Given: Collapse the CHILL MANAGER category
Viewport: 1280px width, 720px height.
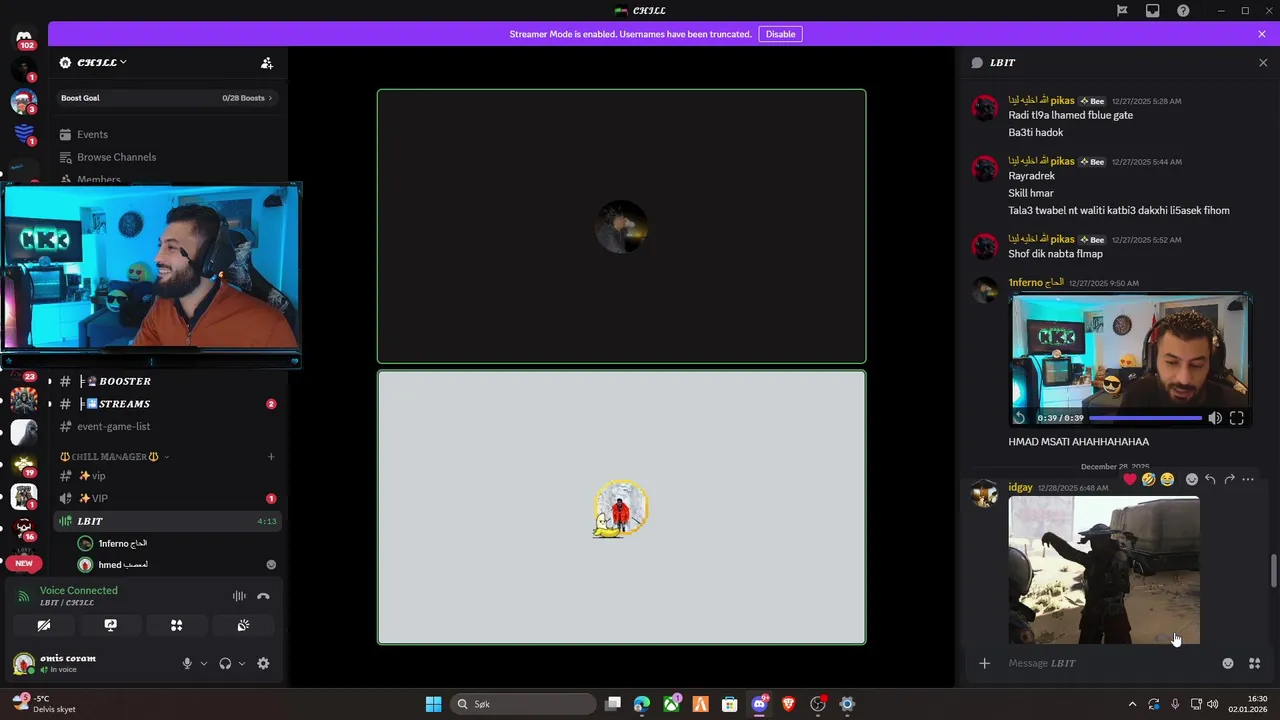Looking at the screenshot, I should [114, 457].
